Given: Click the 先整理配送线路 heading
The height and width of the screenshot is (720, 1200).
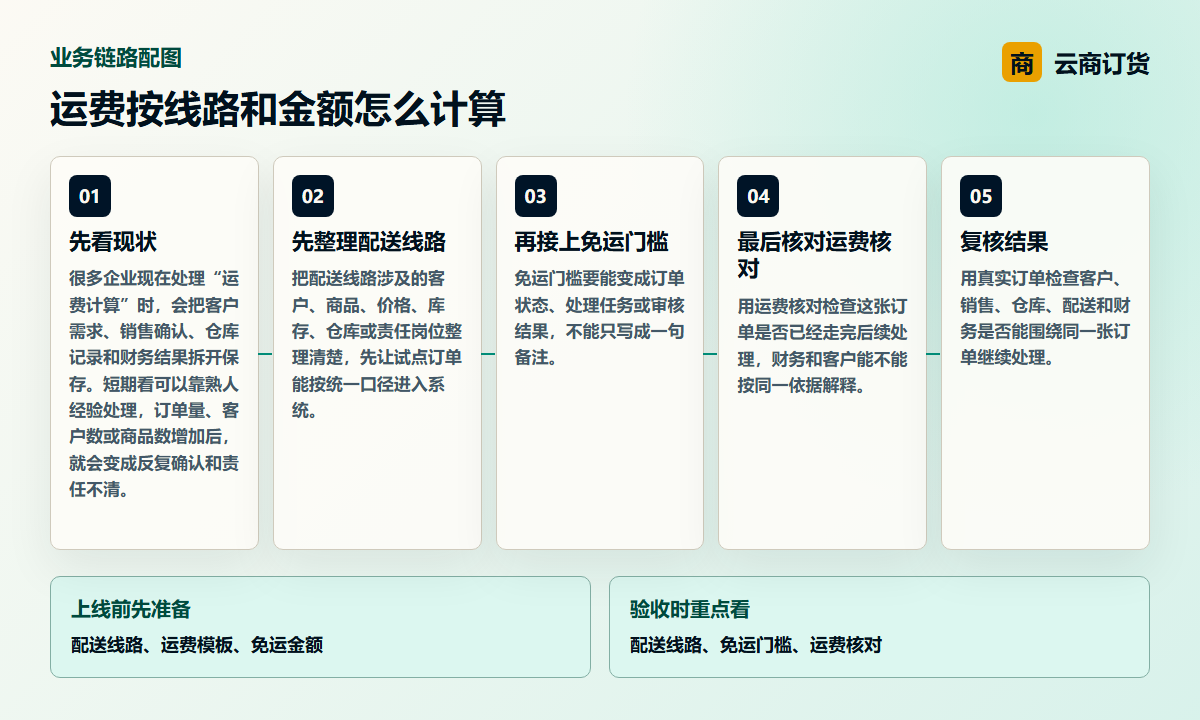Looking at the screenshot, I should pos(369,242).
